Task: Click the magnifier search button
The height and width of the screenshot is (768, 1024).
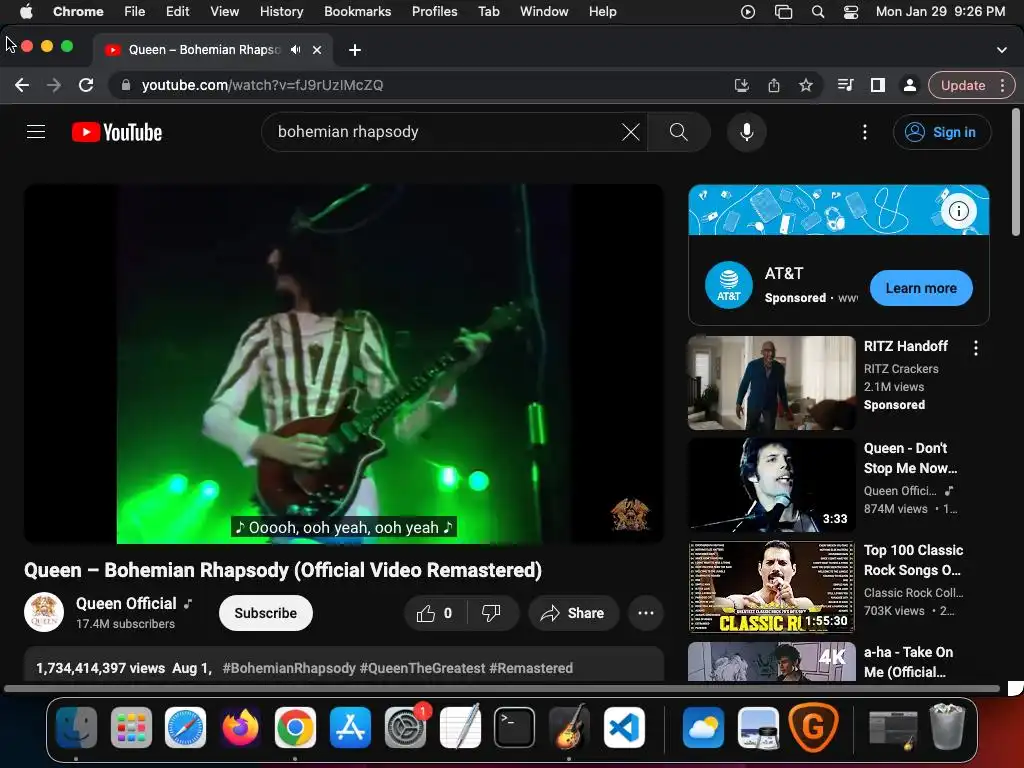Action: coord(679,132)
